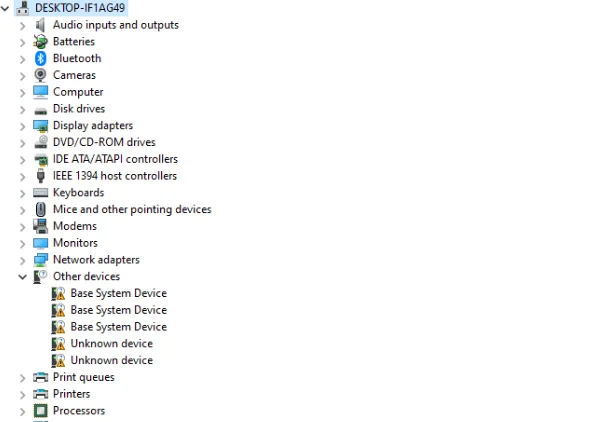Click the Cameras webcam icon
Viewport: 613px width, 422px height.
(41, 75)
